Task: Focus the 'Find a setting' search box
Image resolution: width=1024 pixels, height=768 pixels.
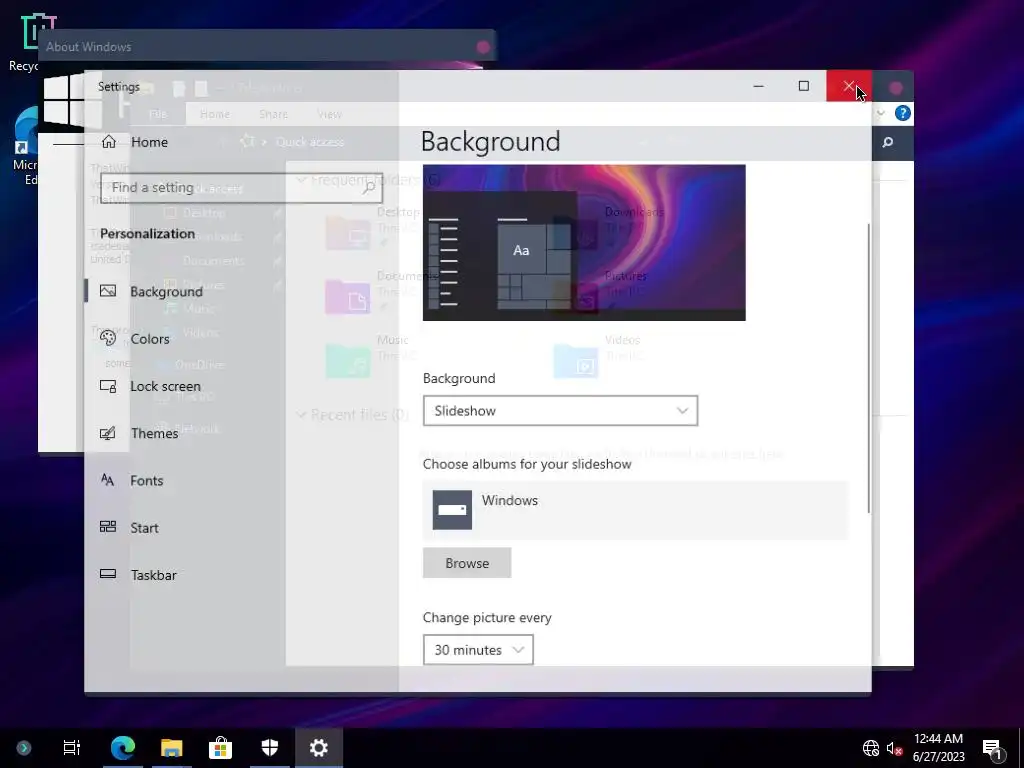Action: [241, 188]
